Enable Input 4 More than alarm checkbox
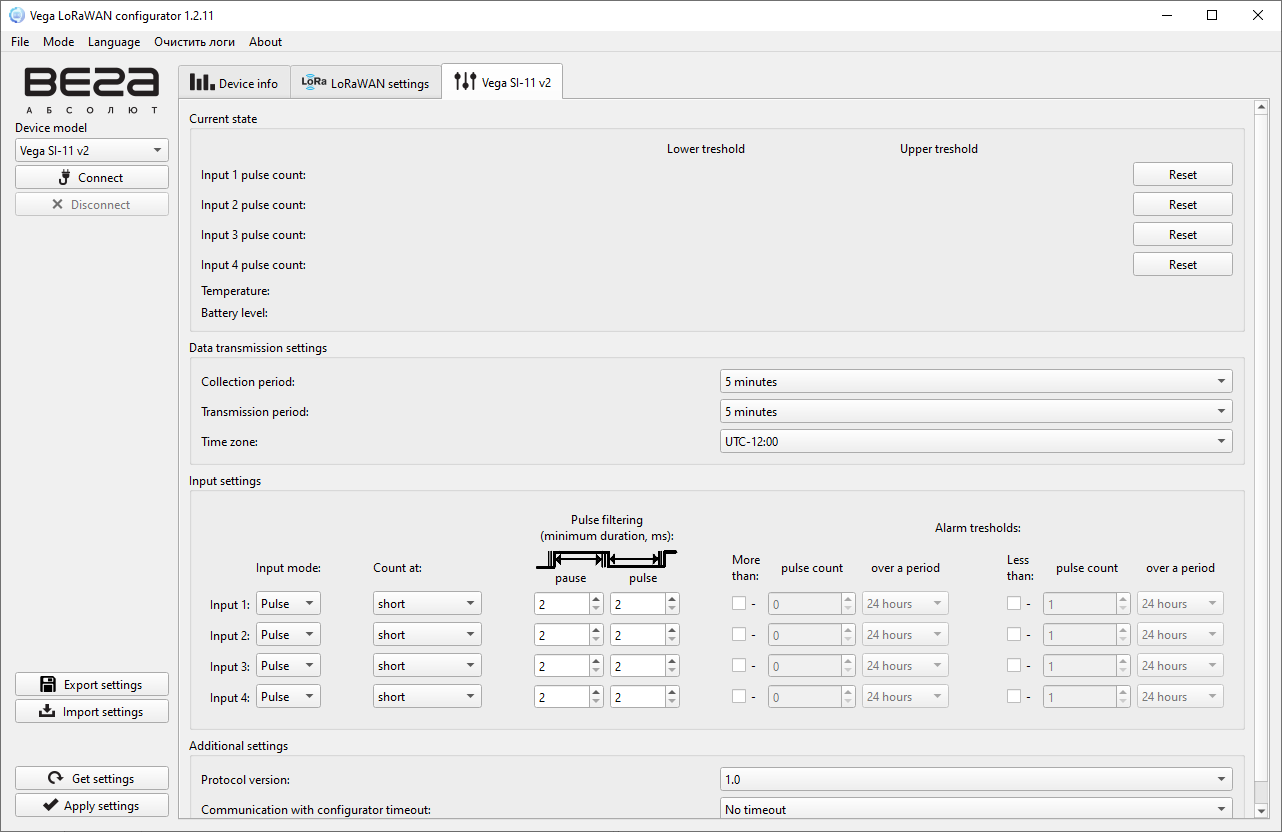Image resolution: width=1282 pixels, height=832 pixels. [x=739, y=697]
